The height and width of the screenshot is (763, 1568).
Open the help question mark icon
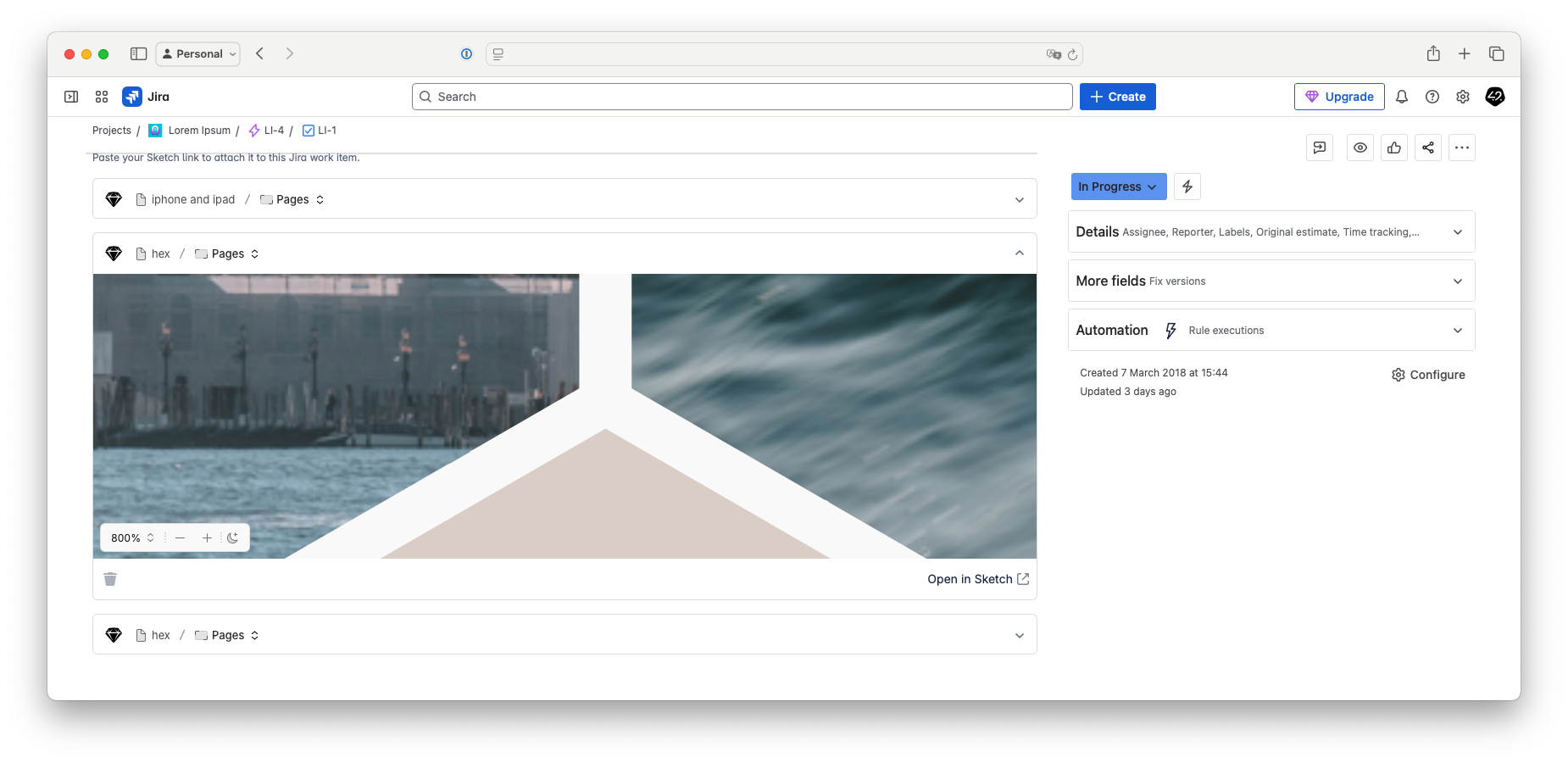[x=1432, y=97]
